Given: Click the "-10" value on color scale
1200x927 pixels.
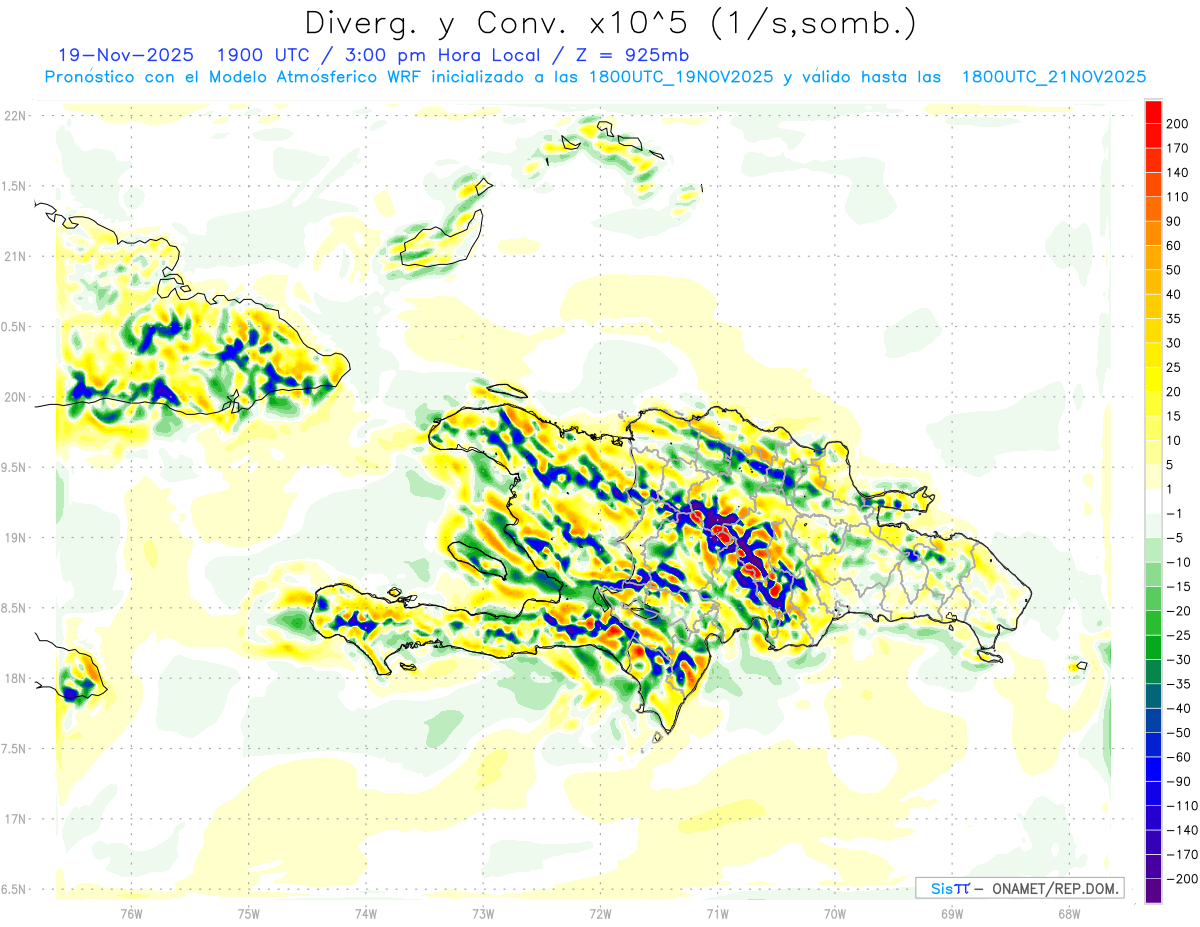Looking at the screenshot, I should click(1177, 562).
